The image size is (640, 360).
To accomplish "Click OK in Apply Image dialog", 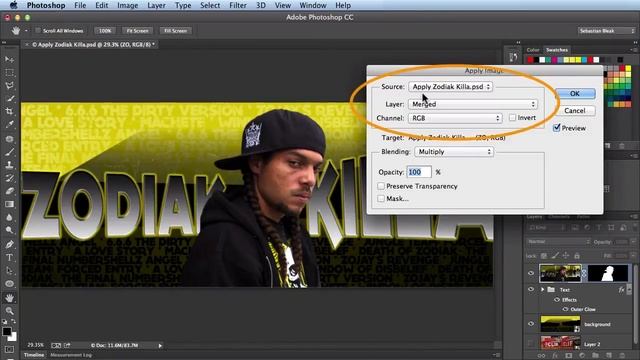I will [x=575, y=93].
